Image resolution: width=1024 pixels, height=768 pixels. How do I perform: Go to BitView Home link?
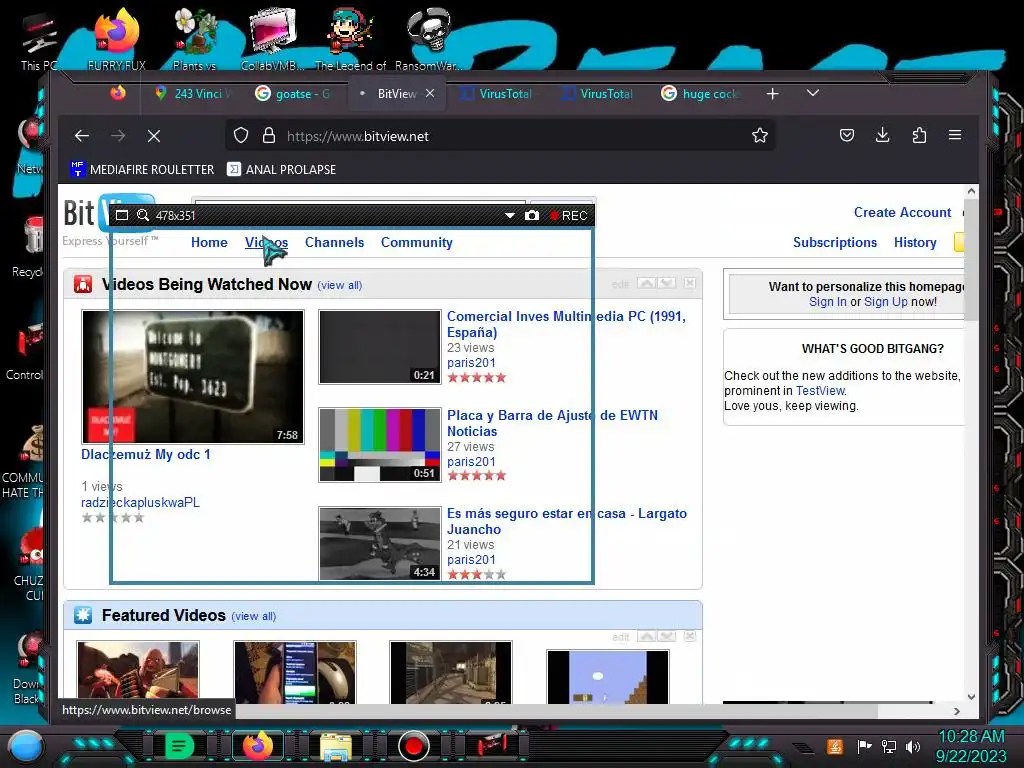click(209, 242)
